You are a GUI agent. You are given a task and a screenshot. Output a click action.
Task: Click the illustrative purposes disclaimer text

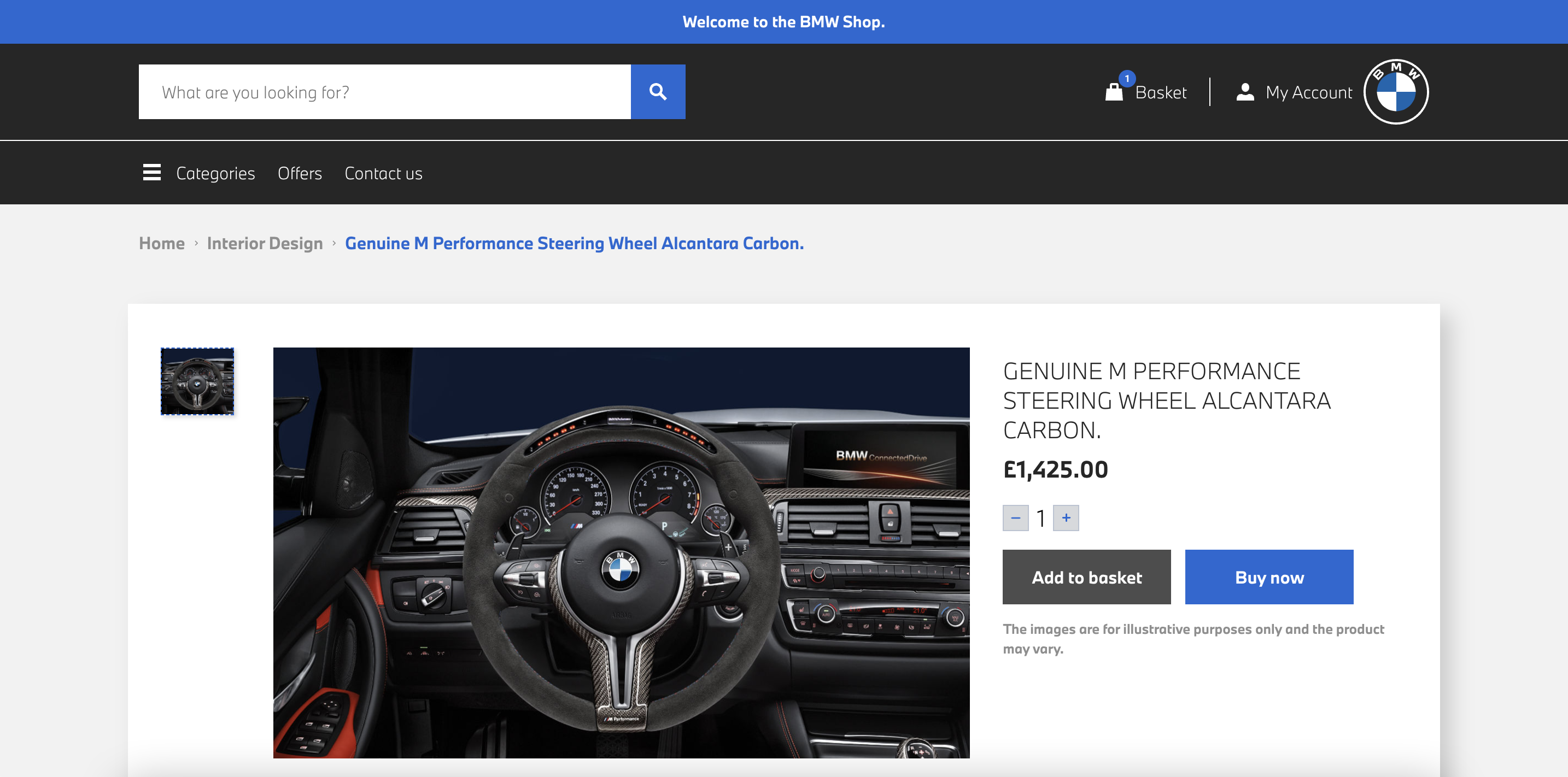(1193, 639)
